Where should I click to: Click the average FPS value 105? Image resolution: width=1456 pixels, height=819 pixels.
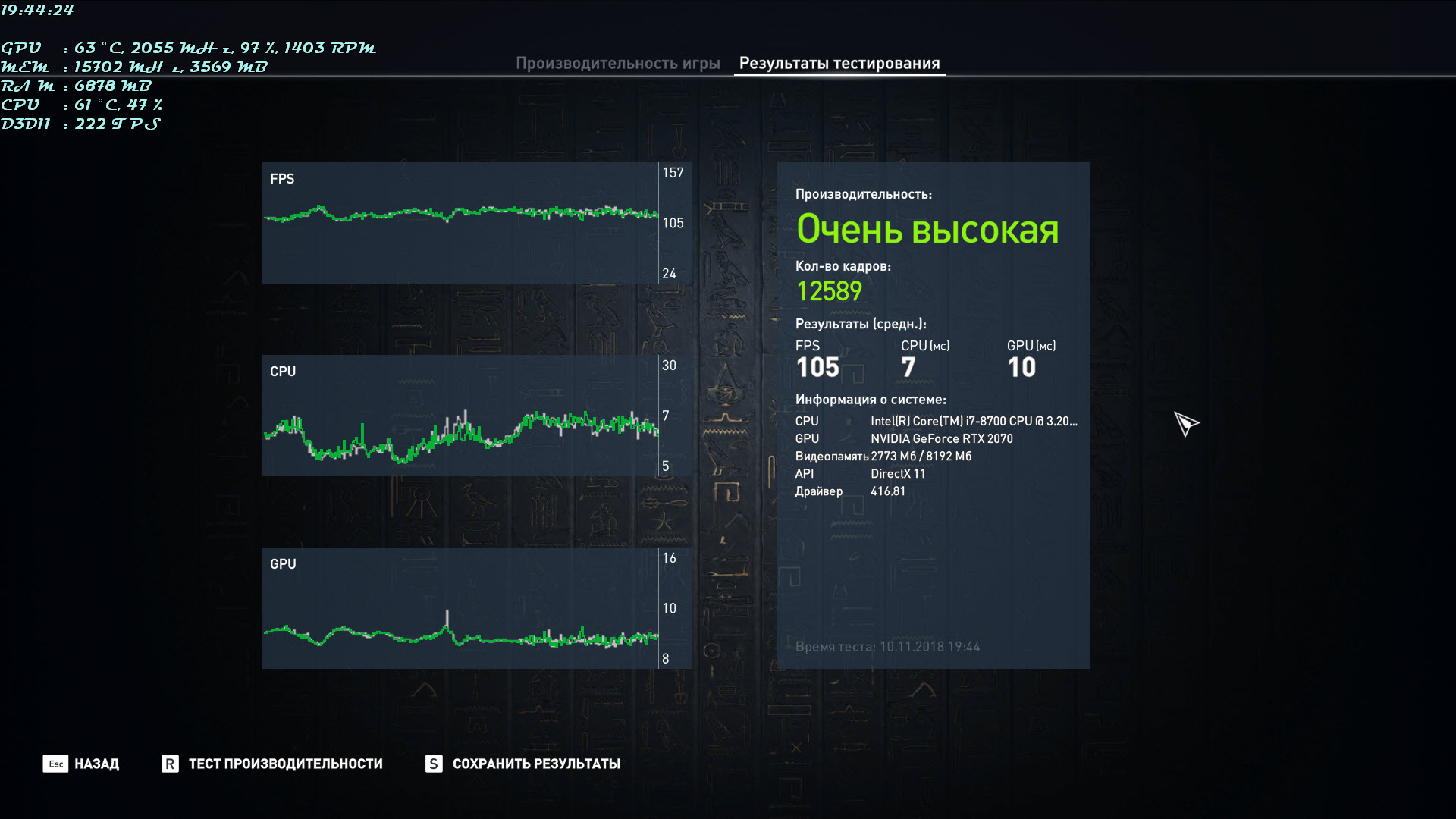(817, 368)
